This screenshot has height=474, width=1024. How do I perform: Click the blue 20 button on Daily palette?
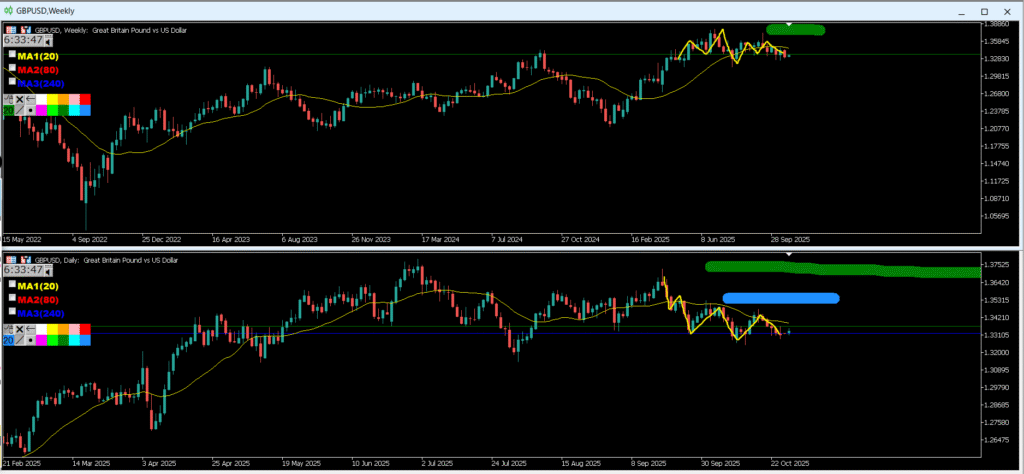8,340
